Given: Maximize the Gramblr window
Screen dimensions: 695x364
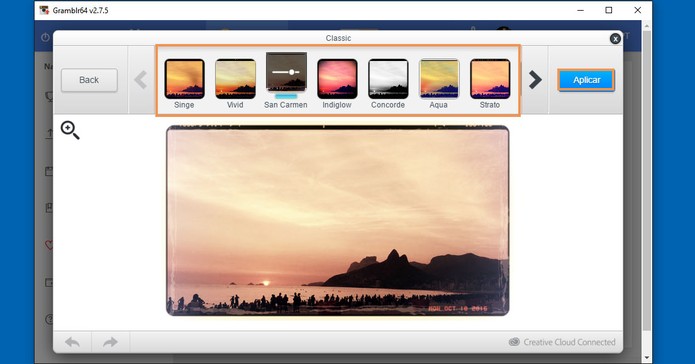Looking at the screenshot, I should pos(609,10).
